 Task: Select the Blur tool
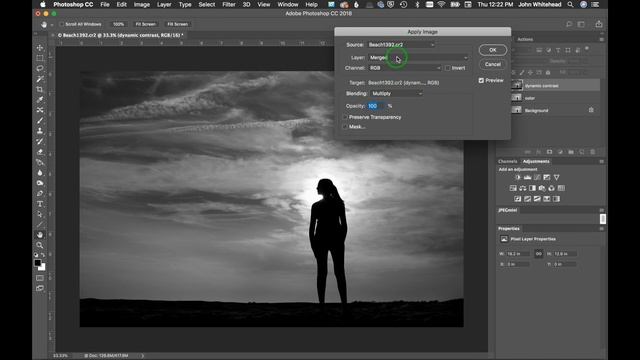40,173
